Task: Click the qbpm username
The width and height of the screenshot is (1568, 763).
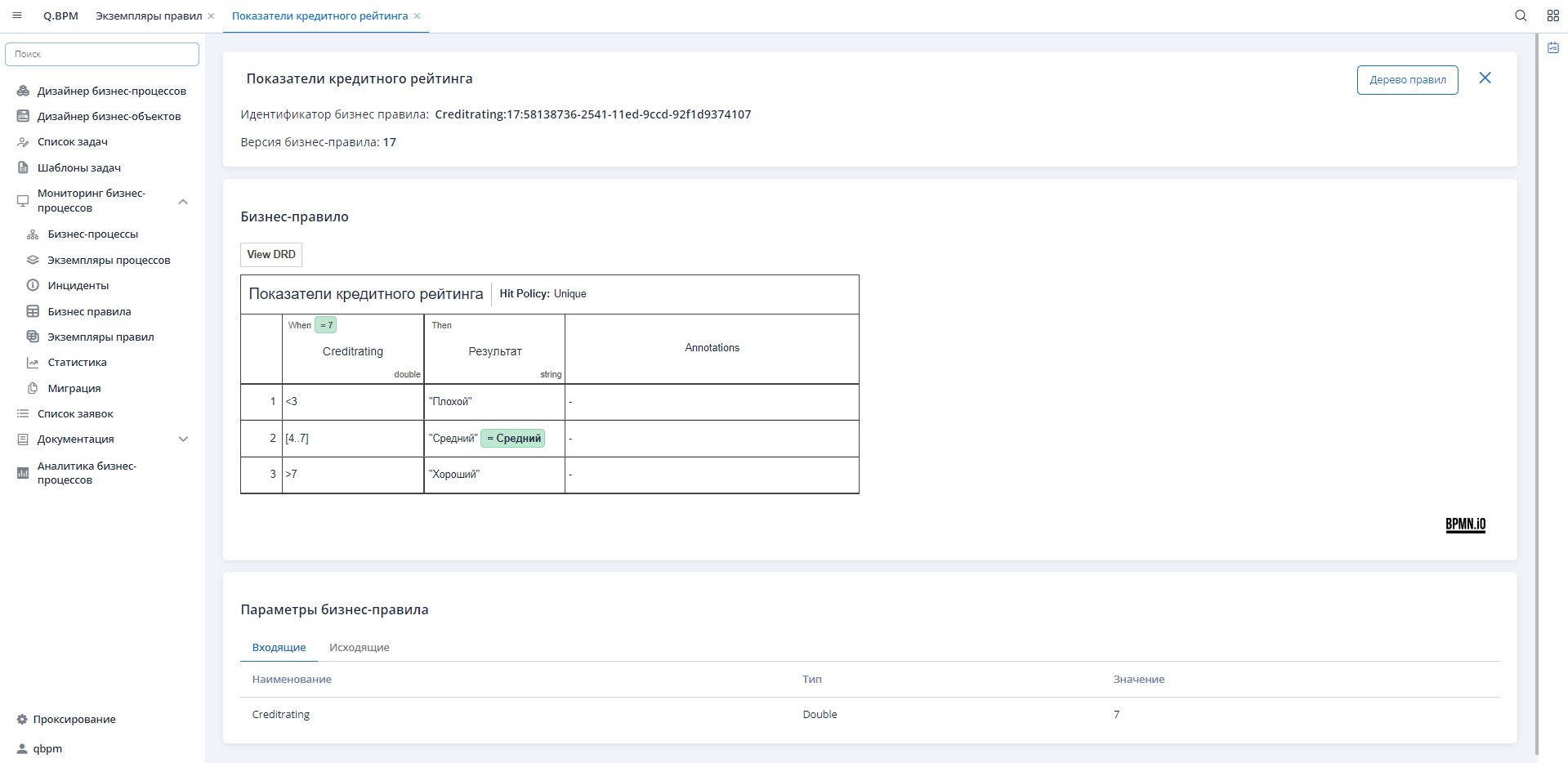Action: click(47, 749)
